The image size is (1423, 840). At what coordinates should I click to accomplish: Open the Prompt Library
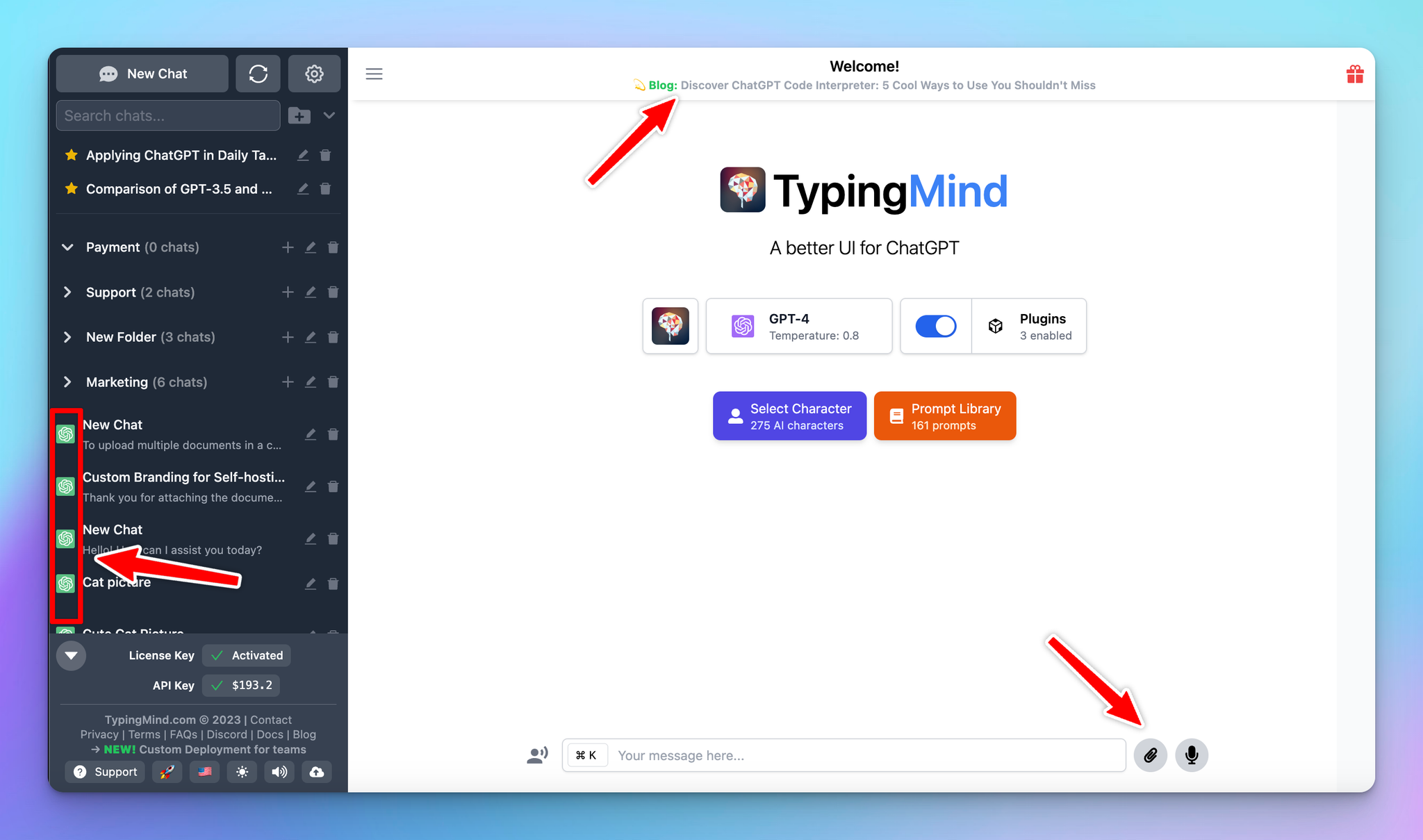(944, 415)
